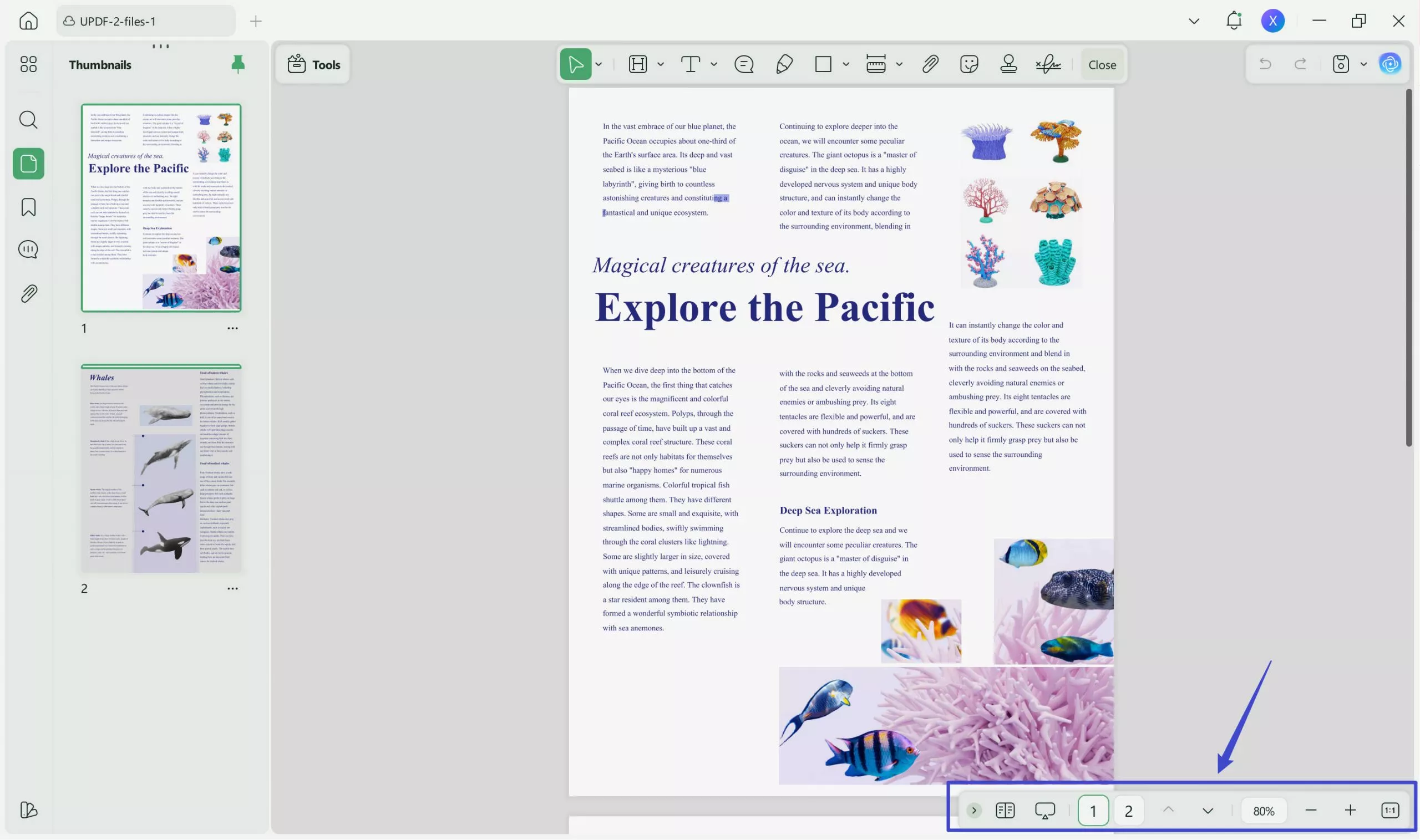Image resolution: width=1420 pixels, height=840 pixels.
Task: Open the bookmarks panel
Action: [28, 207]
